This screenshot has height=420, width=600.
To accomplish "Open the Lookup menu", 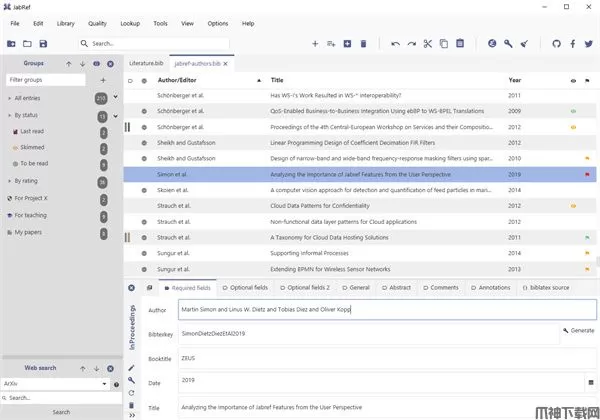I will point(130,23).
